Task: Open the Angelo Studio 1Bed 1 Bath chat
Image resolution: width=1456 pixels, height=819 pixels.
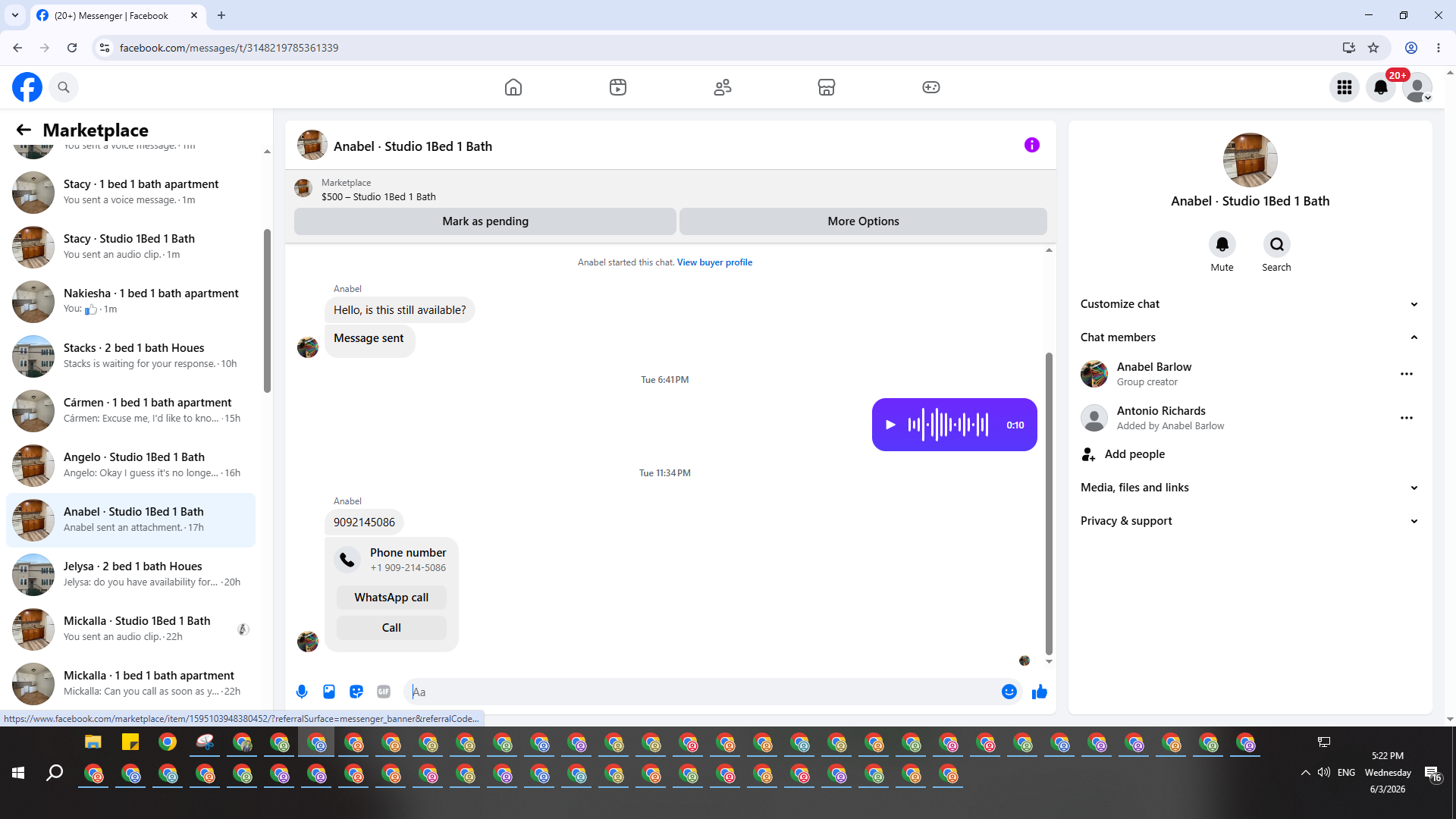Action: tap(130, 465)
